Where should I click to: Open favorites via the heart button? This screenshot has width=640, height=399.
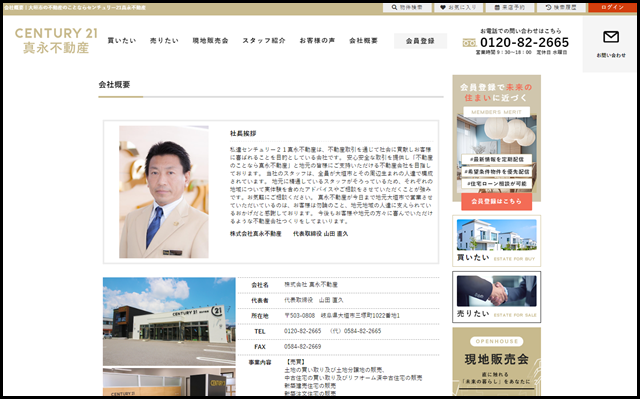pyautogui.click(x=458, y=7)
